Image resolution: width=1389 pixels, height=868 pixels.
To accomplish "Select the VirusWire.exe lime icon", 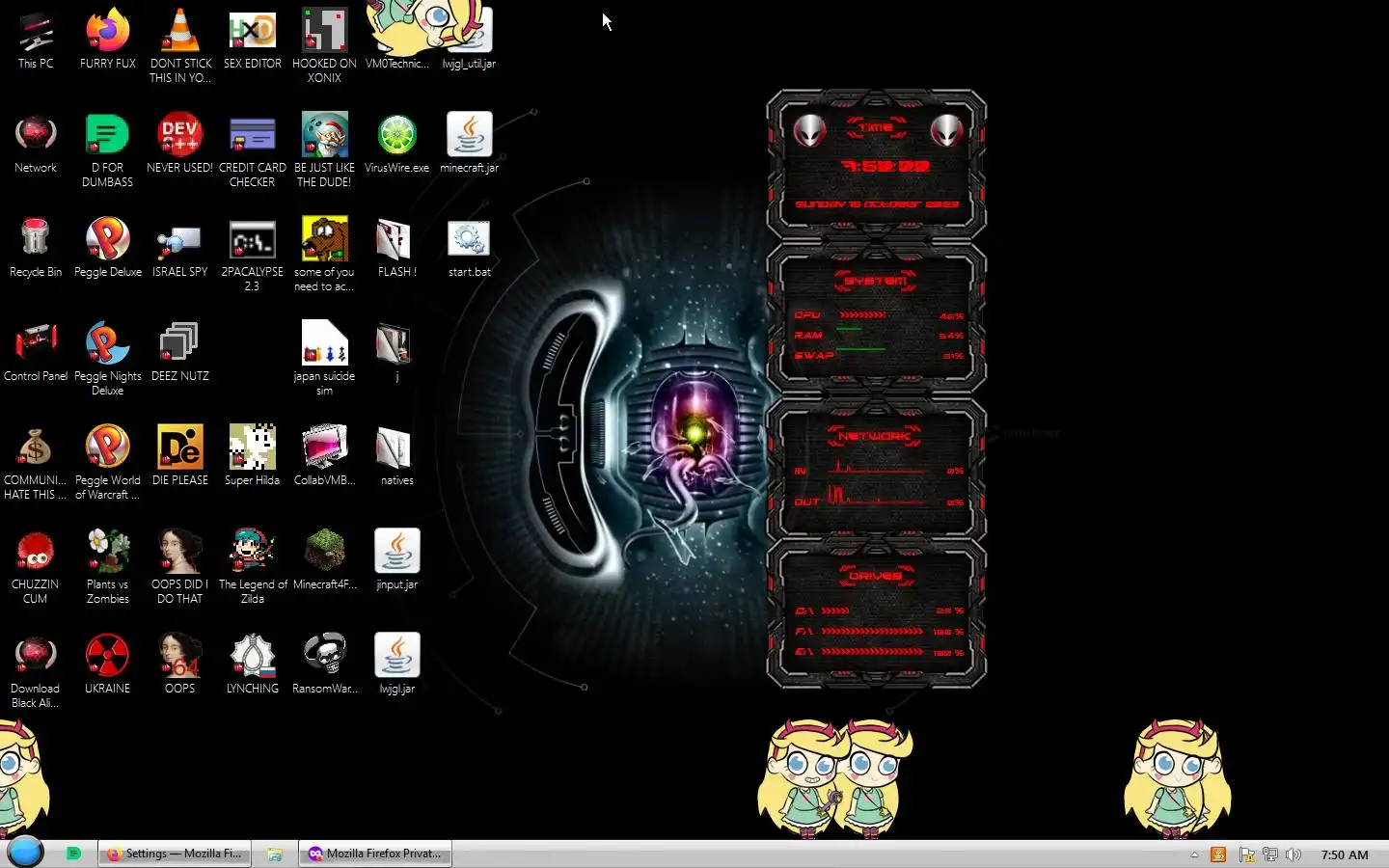I will click(x=396, y=143).
